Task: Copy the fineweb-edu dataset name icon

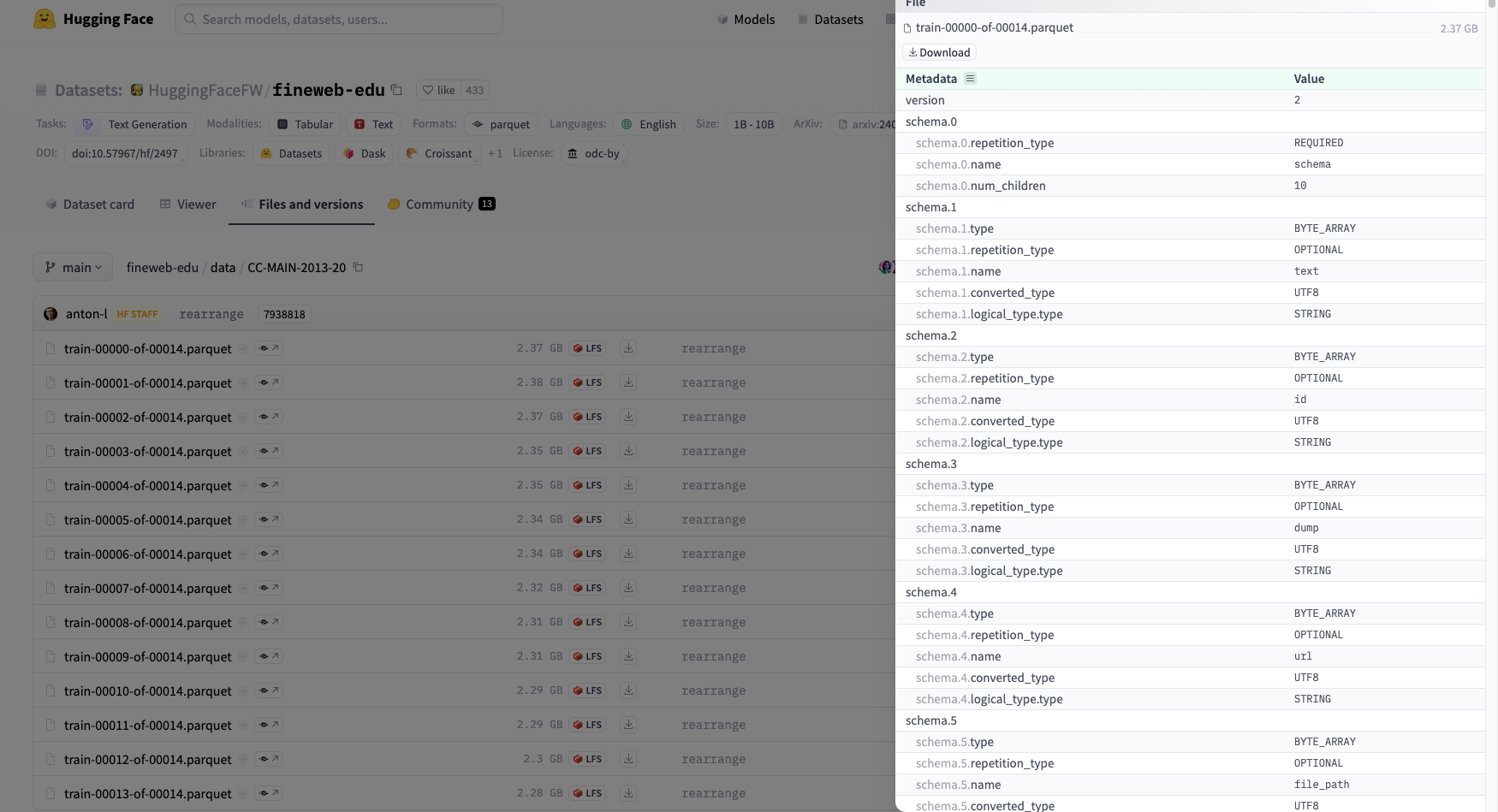Action: pos(396,90)
